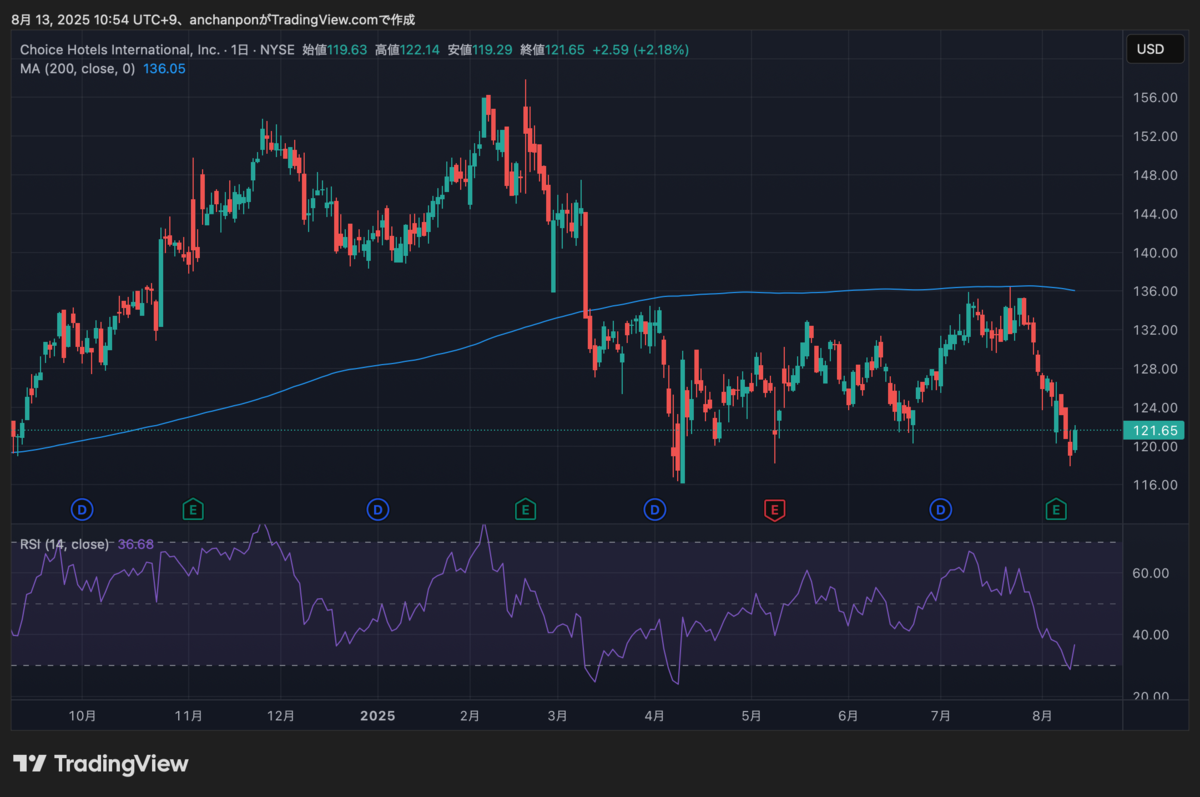Image resolution: width=1200 pixels, height=797 pixels.
Task: Click the 20.00 RSI axis label
Action: (1150, 697)
